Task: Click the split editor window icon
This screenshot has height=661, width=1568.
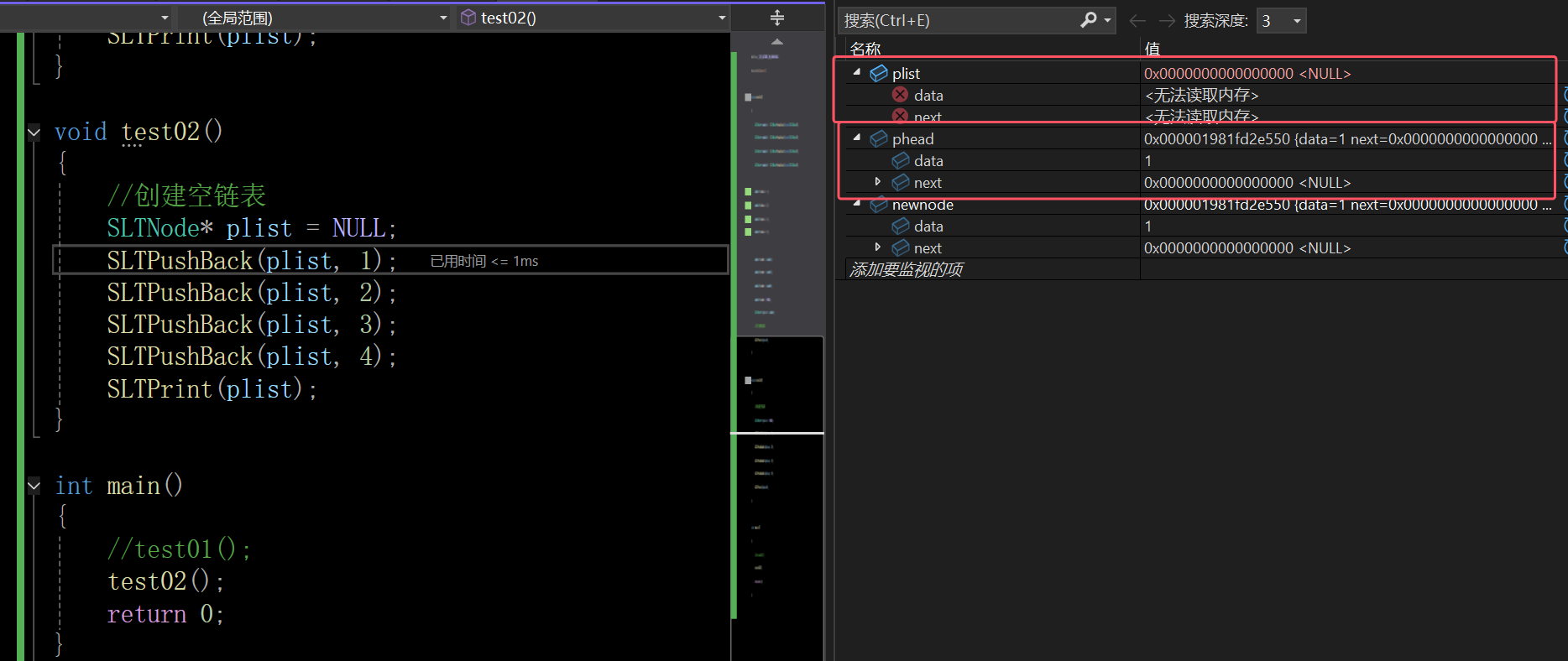Action: click(x=777, y=18)
